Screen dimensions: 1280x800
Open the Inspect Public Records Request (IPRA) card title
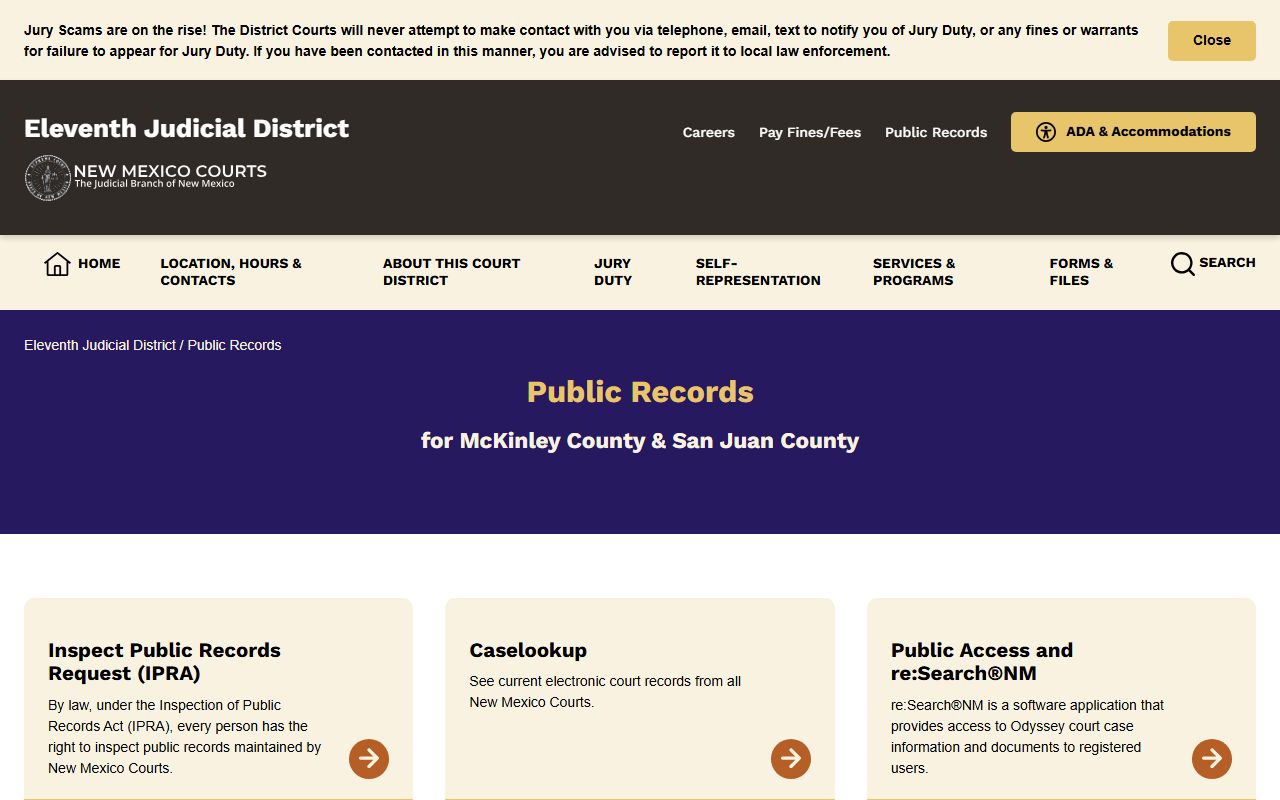click(x=164, y=662)
